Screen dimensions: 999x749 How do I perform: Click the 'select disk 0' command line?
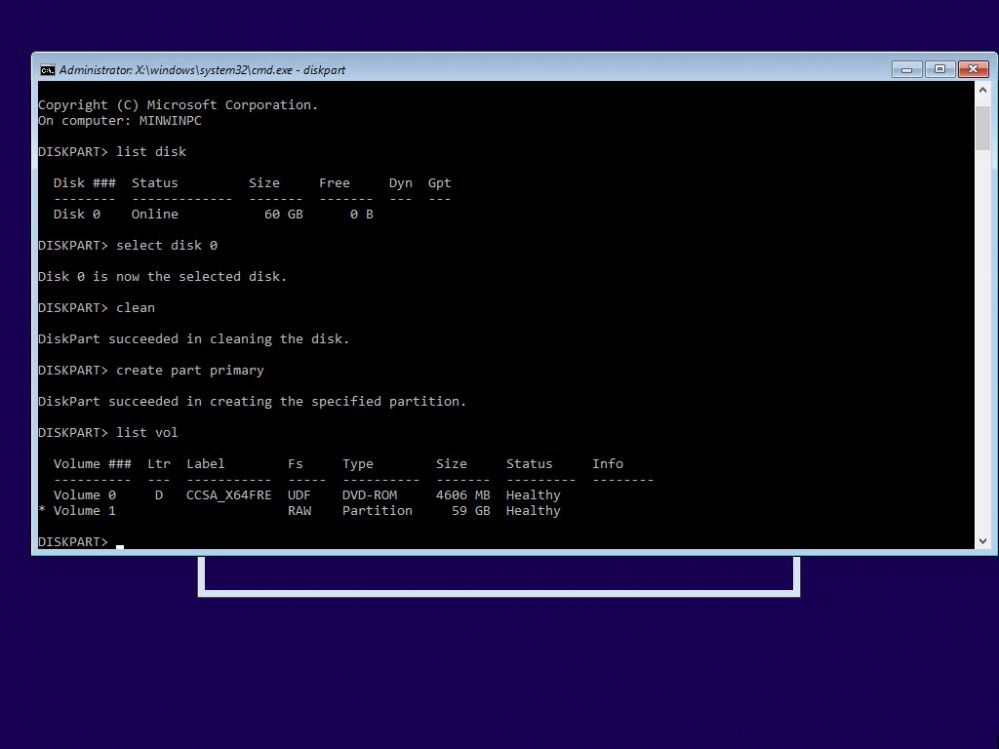click(127, 245)
